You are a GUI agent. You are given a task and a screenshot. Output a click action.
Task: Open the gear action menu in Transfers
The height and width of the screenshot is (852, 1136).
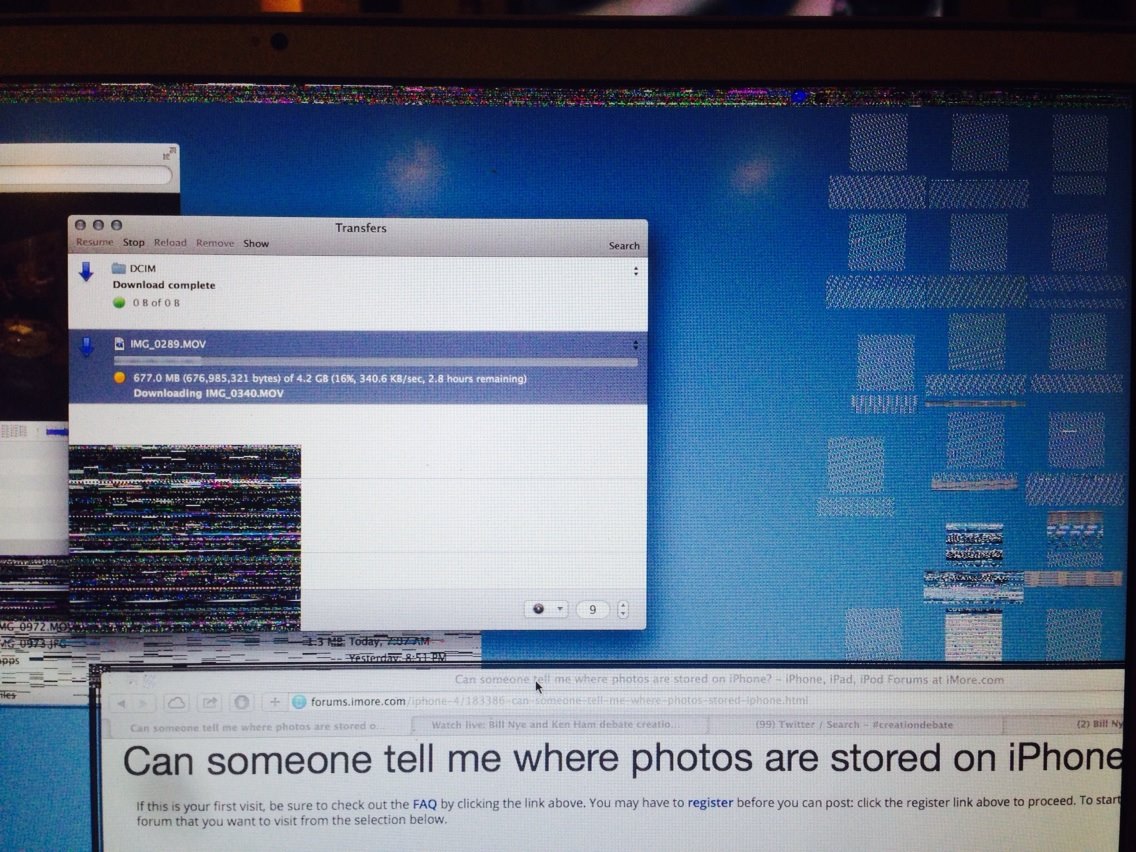(x=547, y=609)
